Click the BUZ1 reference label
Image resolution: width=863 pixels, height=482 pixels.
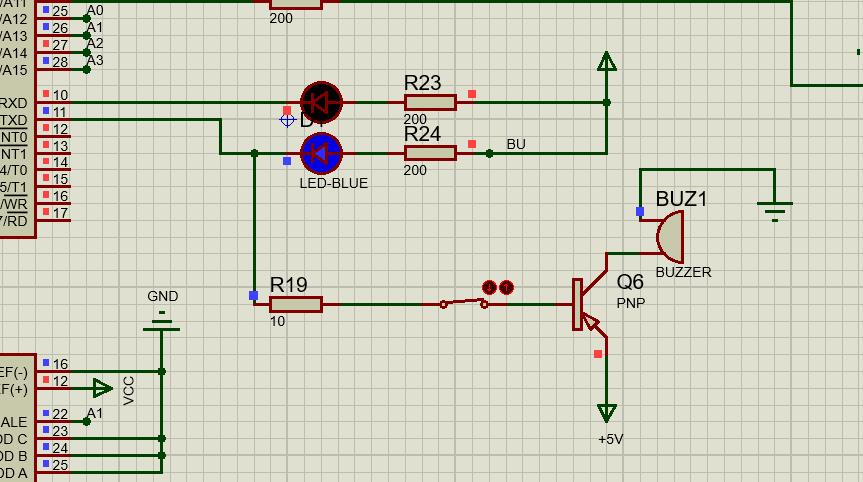tap(681, 199)
